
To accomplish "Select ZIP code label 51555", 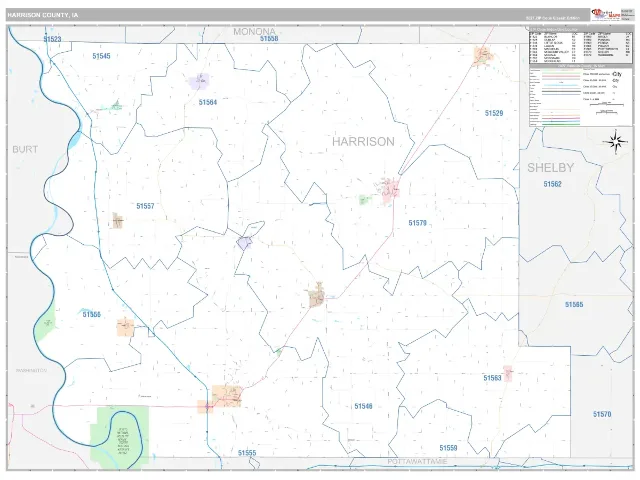I will click(x=247, y=453).
